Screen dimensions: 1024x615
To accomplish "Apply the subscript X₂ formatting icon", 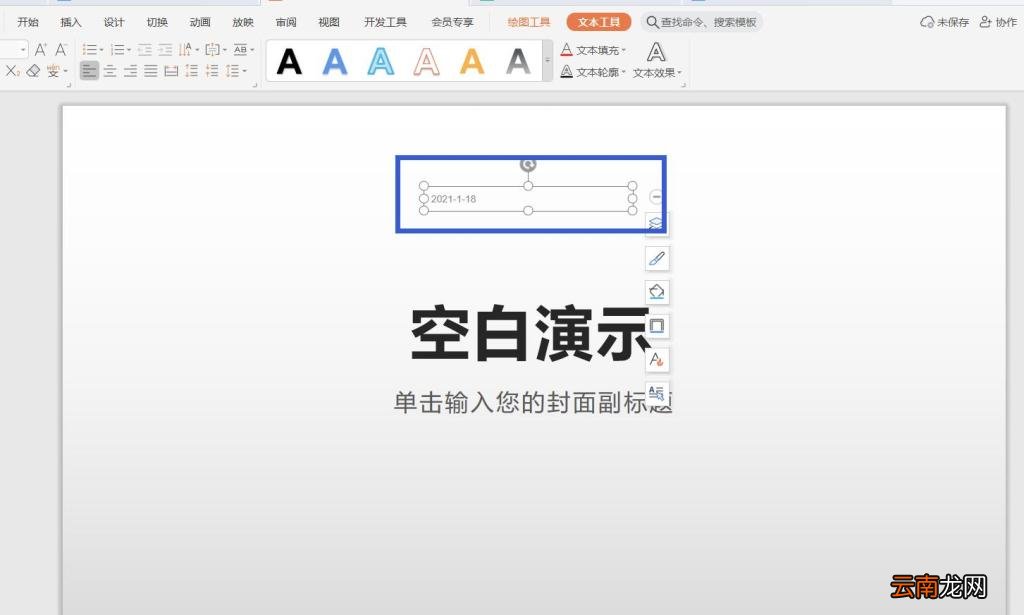I will [x=12, y=71].
